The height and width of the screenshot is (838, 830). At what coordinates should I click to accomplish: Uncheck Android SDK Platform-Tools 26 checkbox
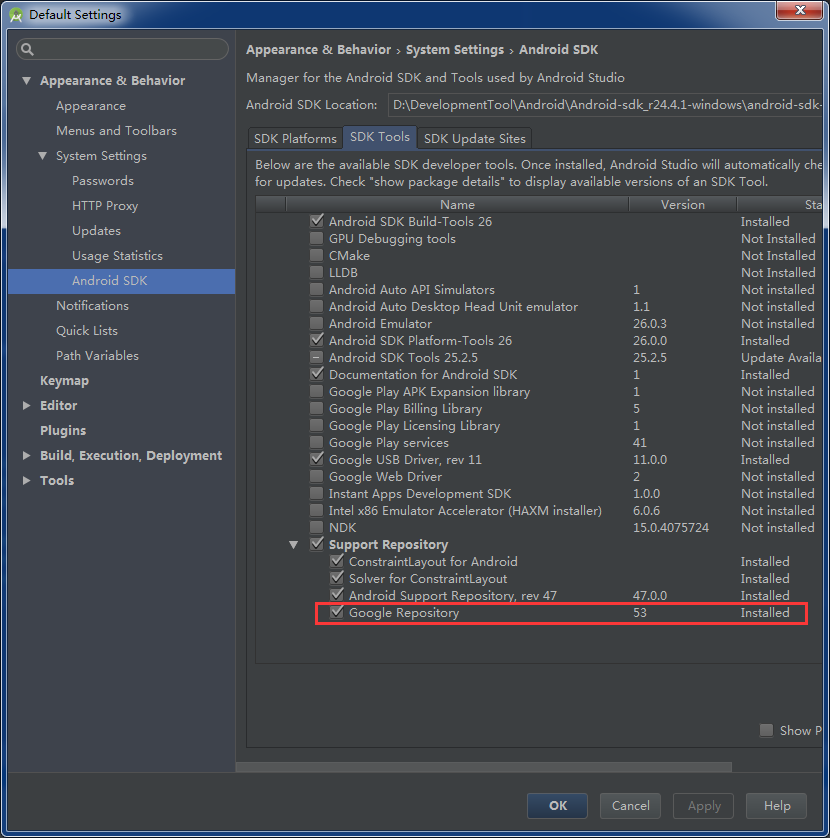coord(316,340)
